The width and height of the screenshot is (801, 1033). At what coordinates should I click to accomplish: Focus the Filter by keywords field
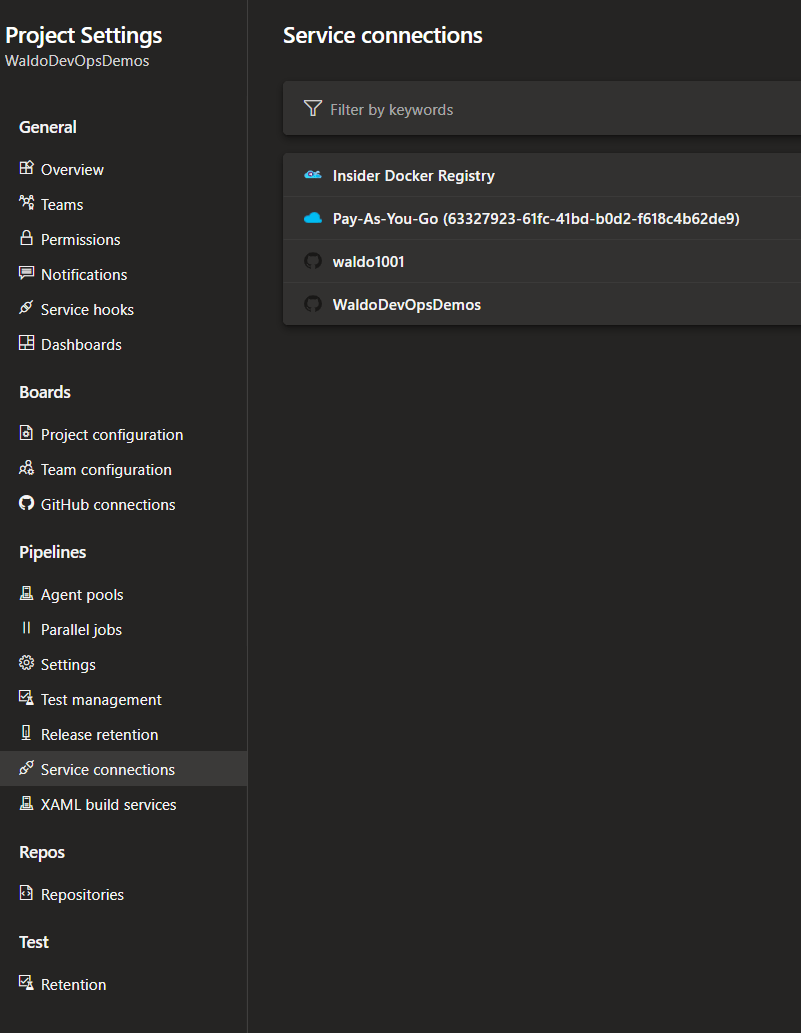(542, 109)
